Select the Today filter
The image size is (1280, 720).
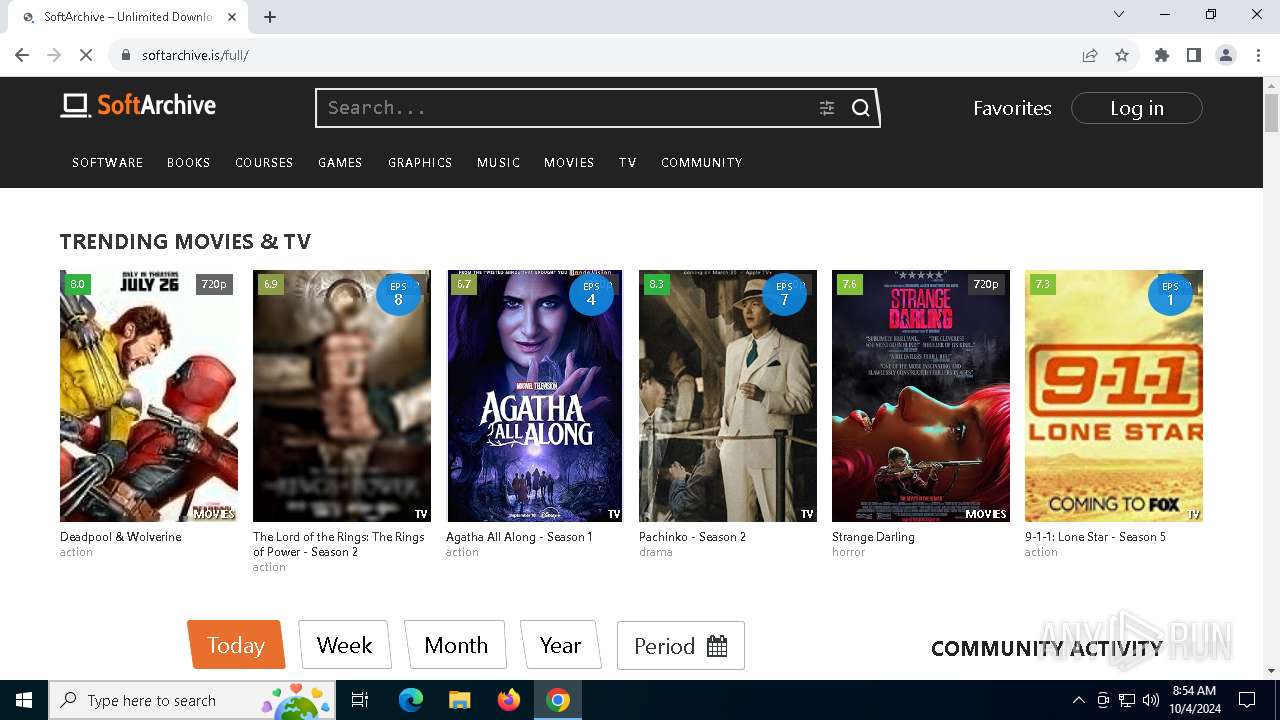pos(236,645)
